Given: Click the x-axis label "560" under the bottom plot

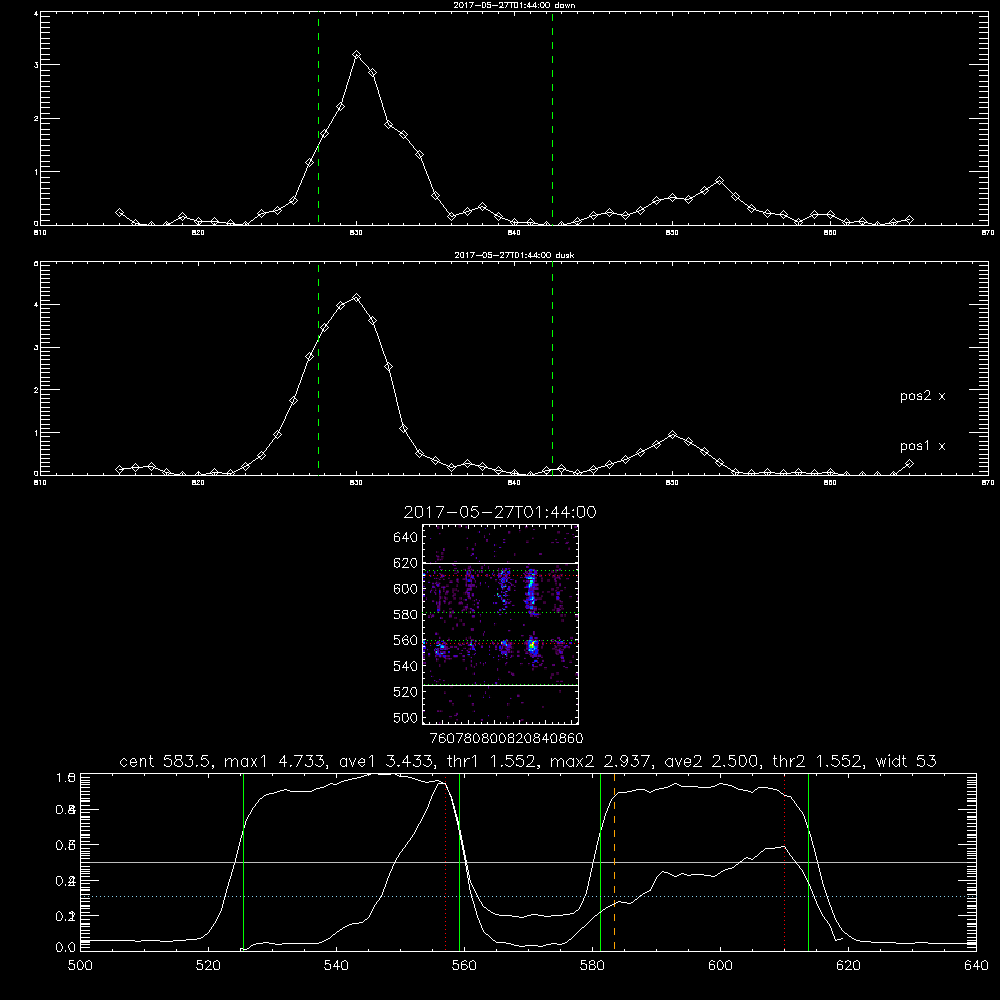Looking at the screenshot, I should point(464,966).
